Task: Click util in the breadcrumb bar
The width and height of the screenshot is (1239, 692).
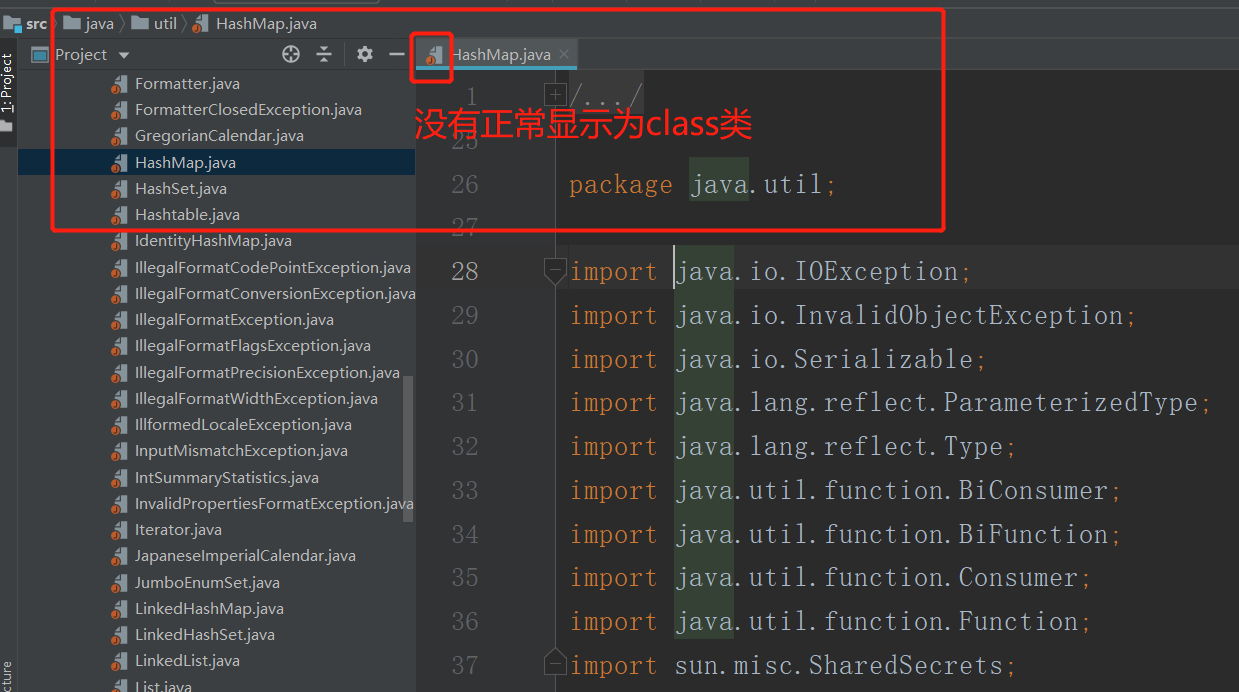Action: click(x=165, y=23)
